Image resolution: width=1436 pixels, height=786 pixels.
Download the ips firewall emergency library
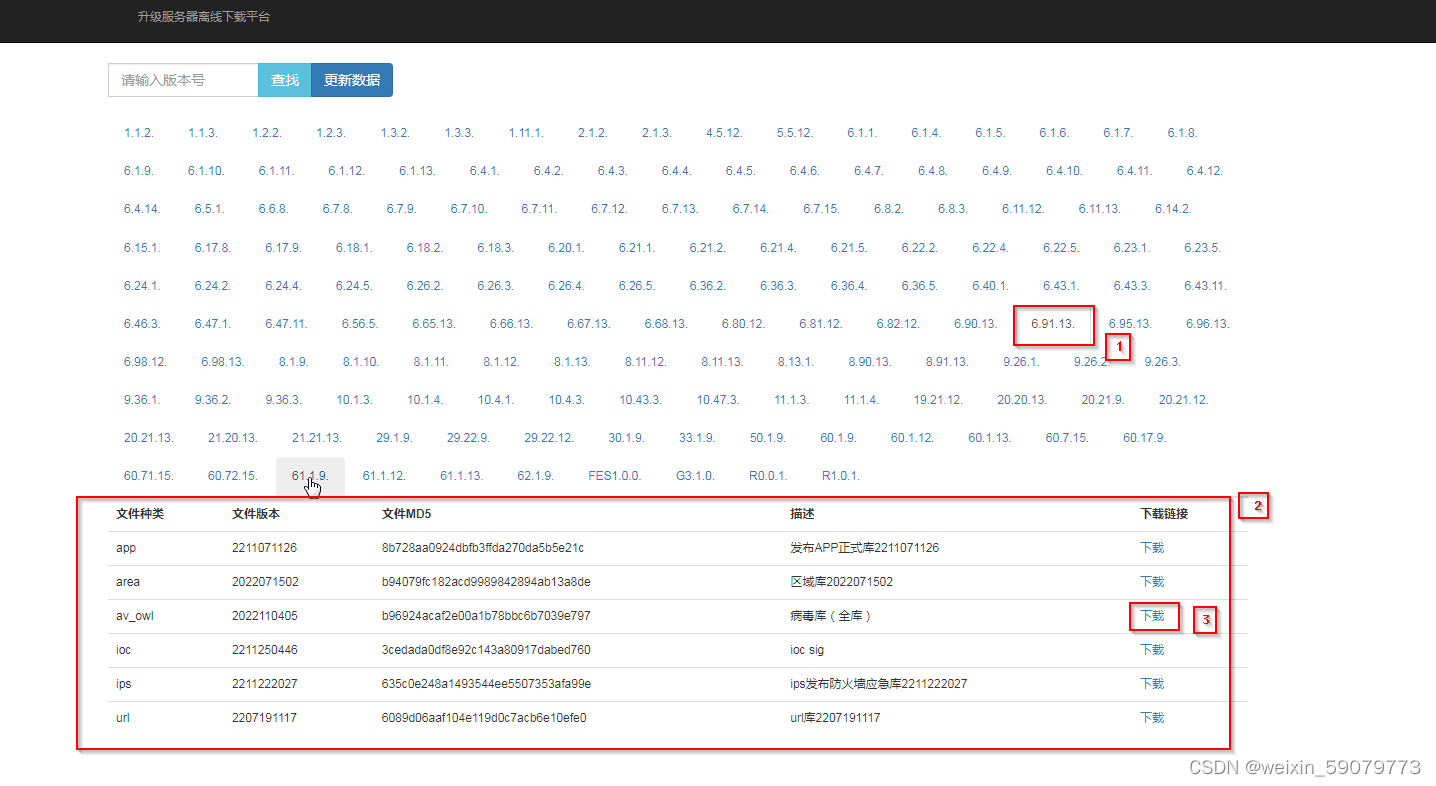[x=1151, y=683]
